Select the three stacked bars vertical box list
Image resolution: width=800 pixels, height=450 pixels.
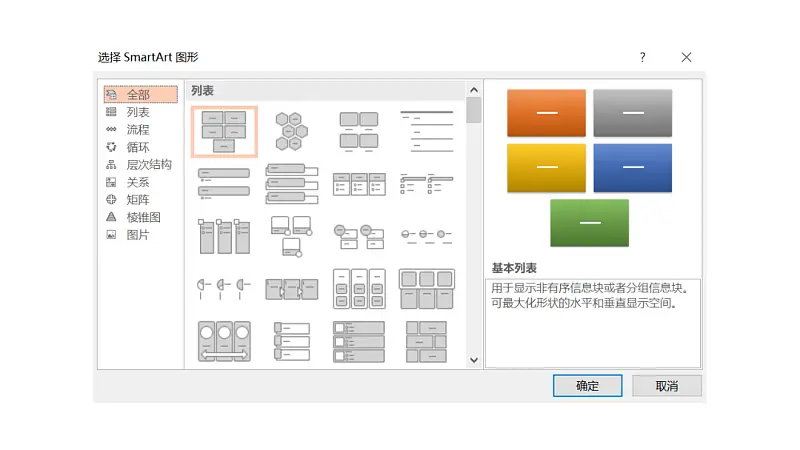[291, 183]
